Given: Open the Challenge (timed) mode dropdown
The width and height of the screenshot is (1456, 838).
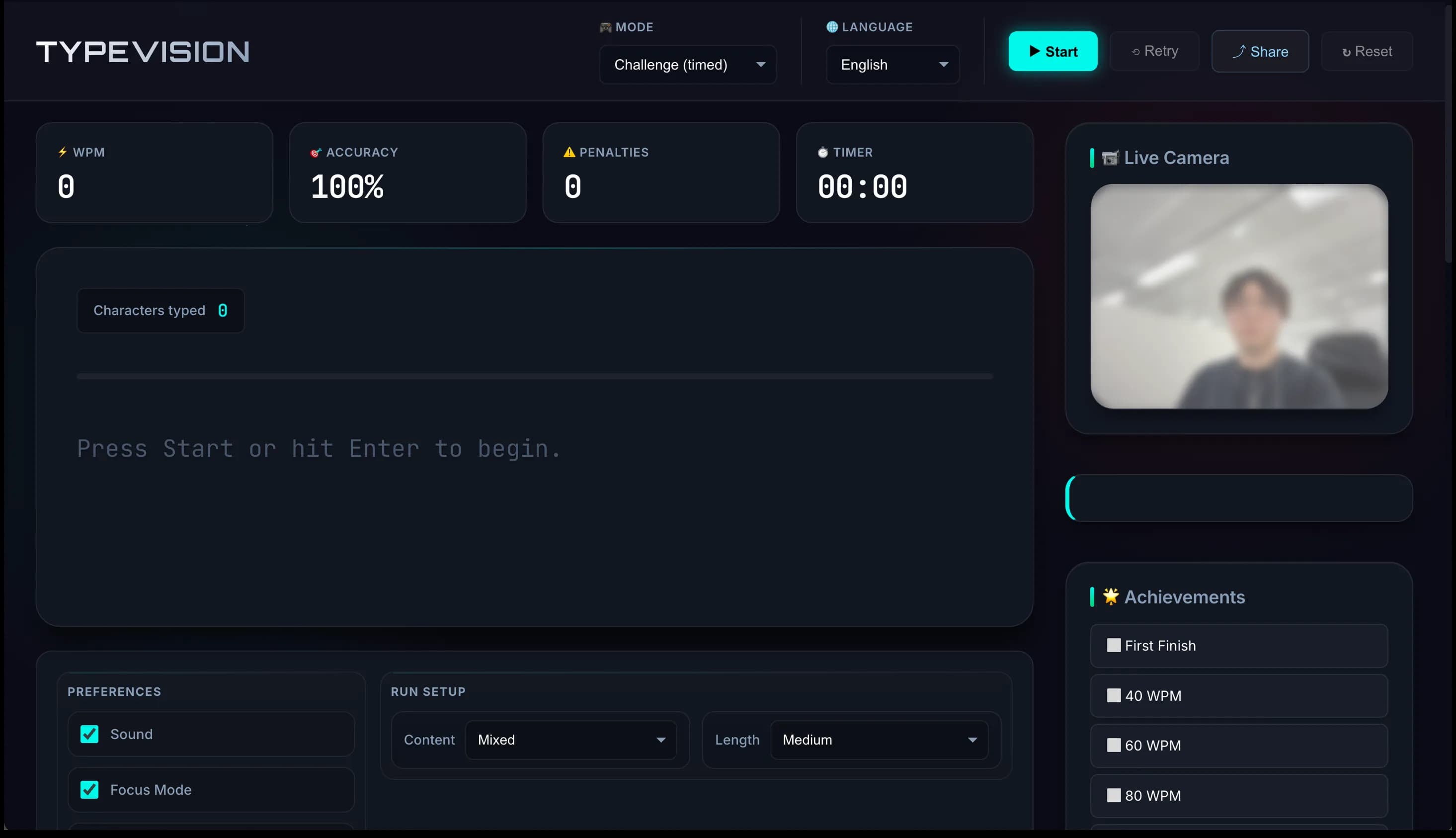Looking at the screenshot, I should [687, 65].
